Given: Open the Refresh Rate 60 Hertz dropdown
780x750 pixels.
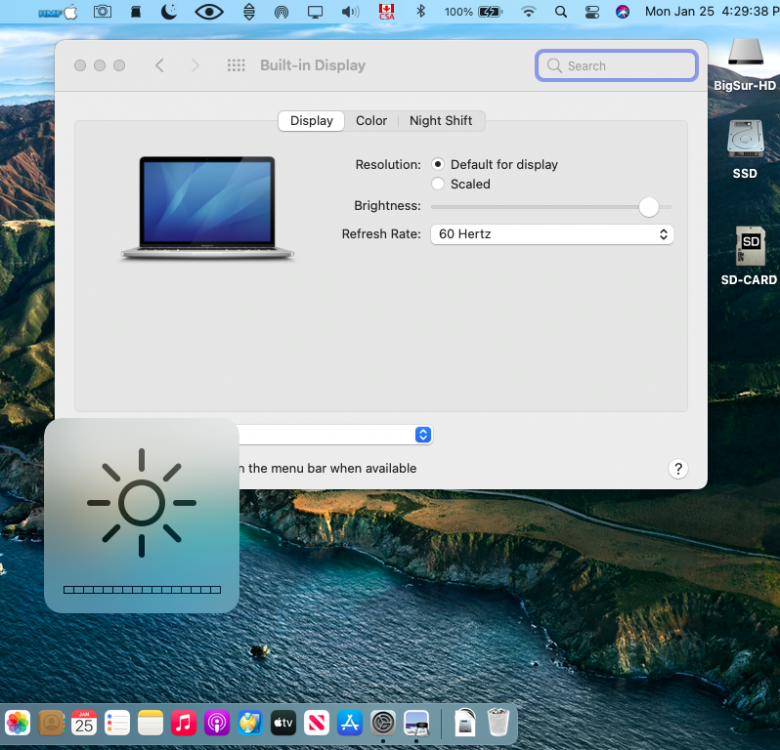Looking at the screenshot, I should pos(552,234).
